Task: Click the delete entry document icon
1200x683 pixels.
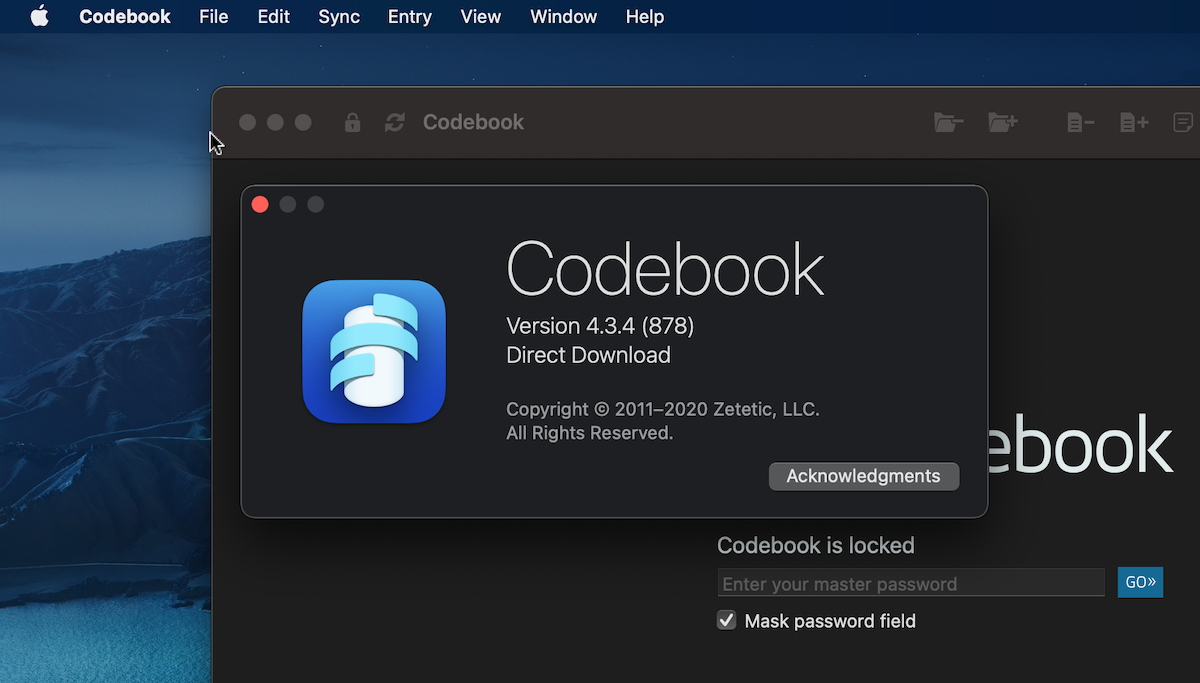Action: click(1080, 122)
